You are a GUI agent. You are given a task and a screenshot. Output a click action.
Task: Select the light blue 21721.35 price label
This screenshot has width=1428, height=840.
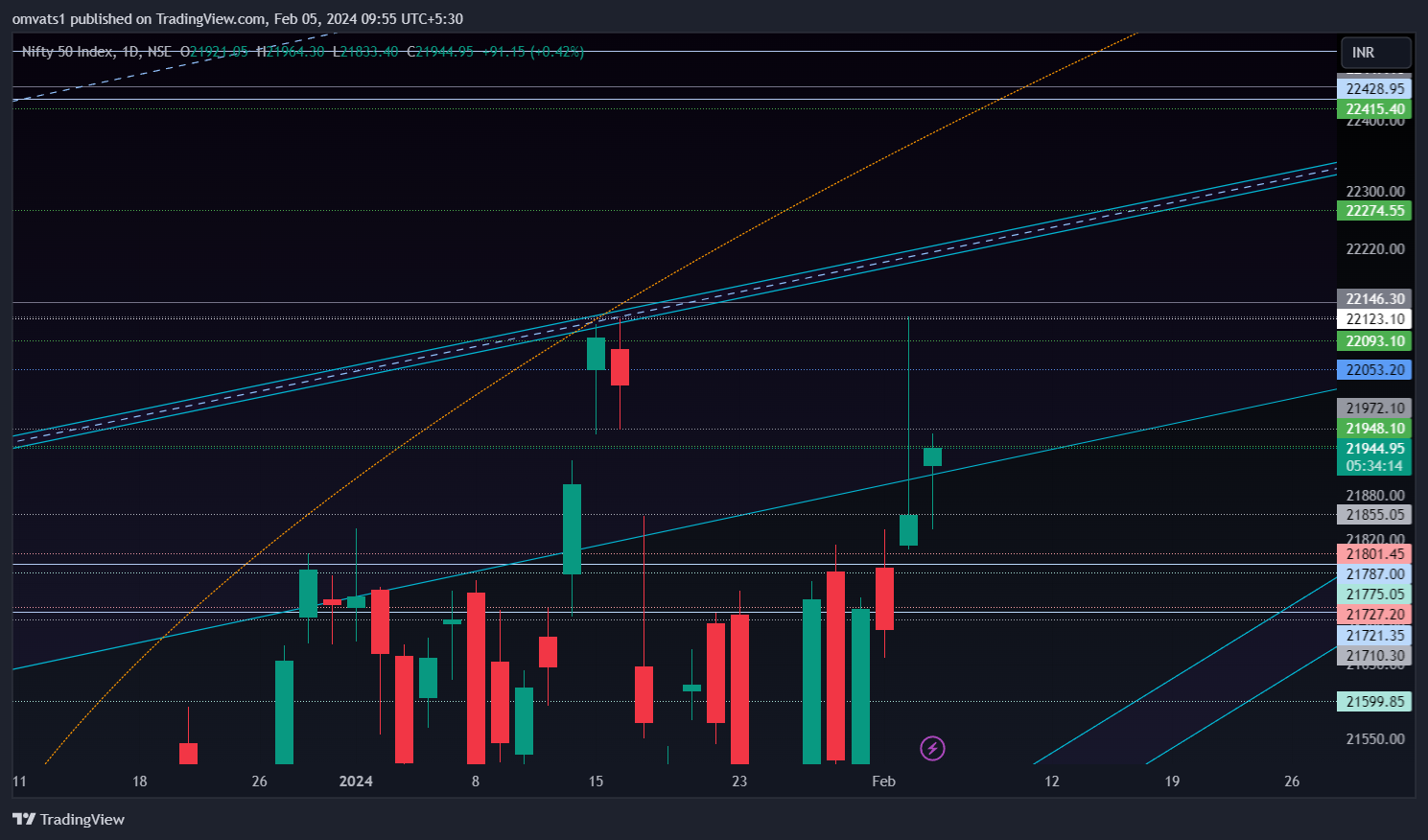point(1374,636)
